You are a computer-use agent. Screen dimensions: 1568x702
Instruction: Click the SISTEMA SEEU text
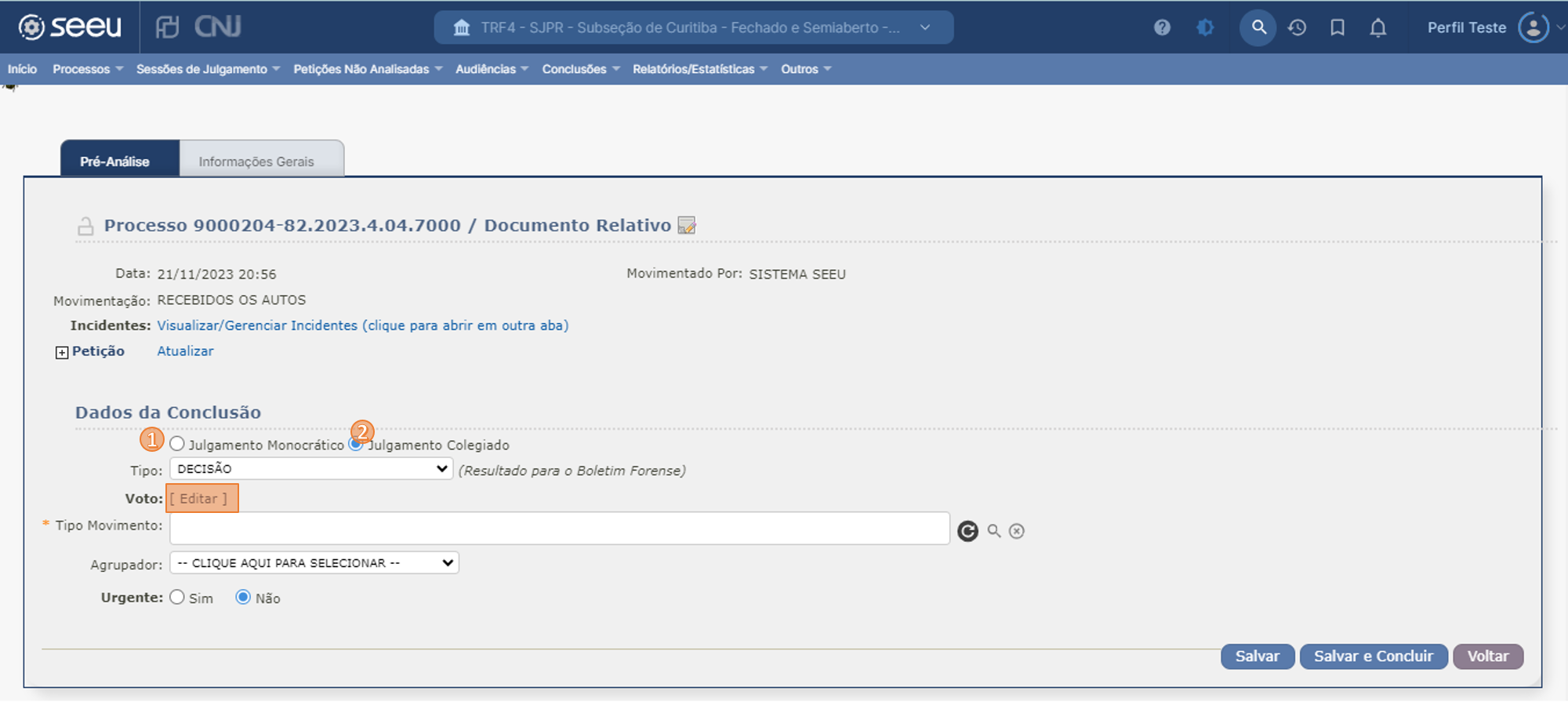click(x=797, y=275)
